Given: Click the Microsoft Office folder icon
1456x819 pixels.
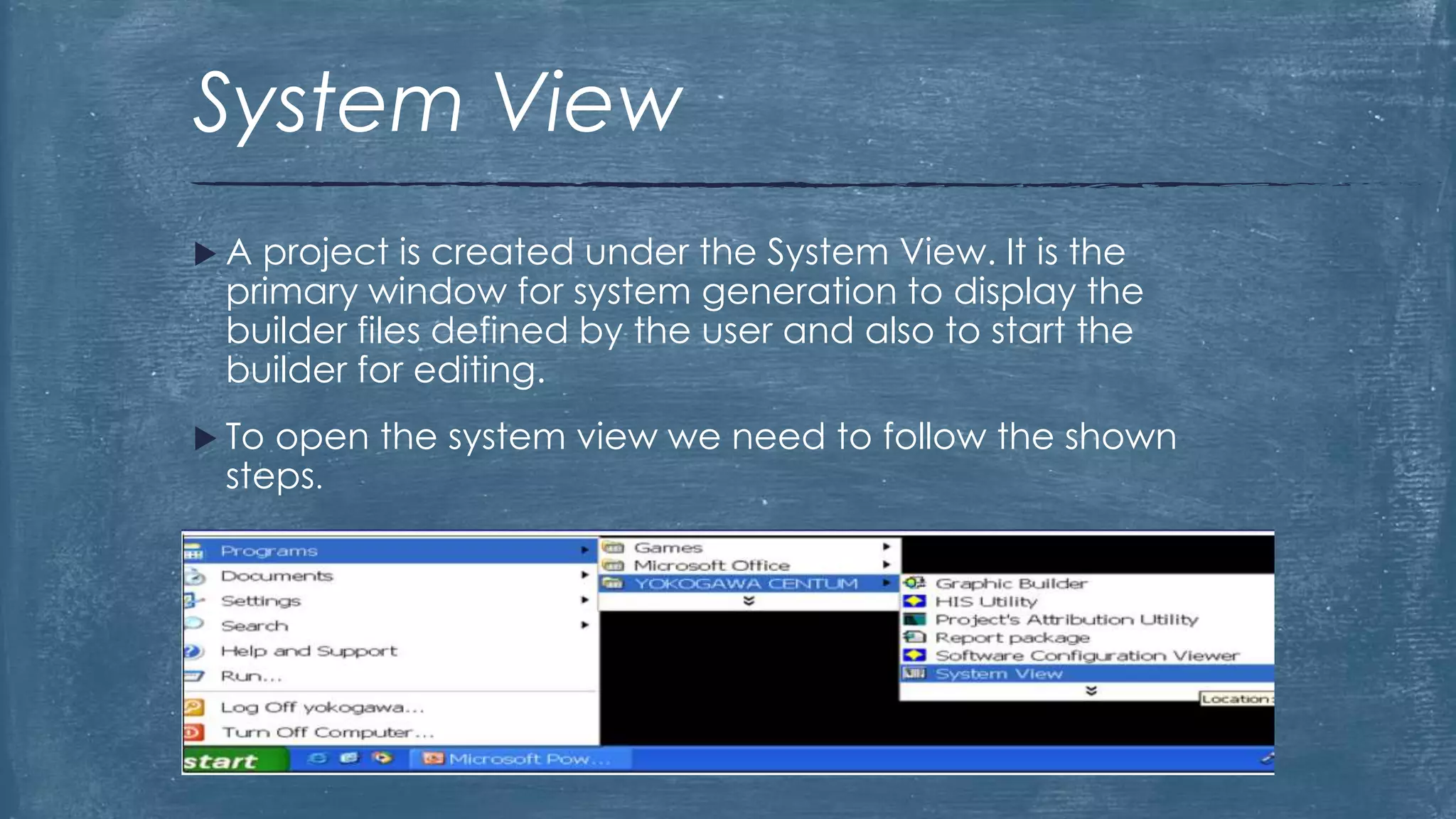Looking at the screenshot, I should [x=613, y=565].
